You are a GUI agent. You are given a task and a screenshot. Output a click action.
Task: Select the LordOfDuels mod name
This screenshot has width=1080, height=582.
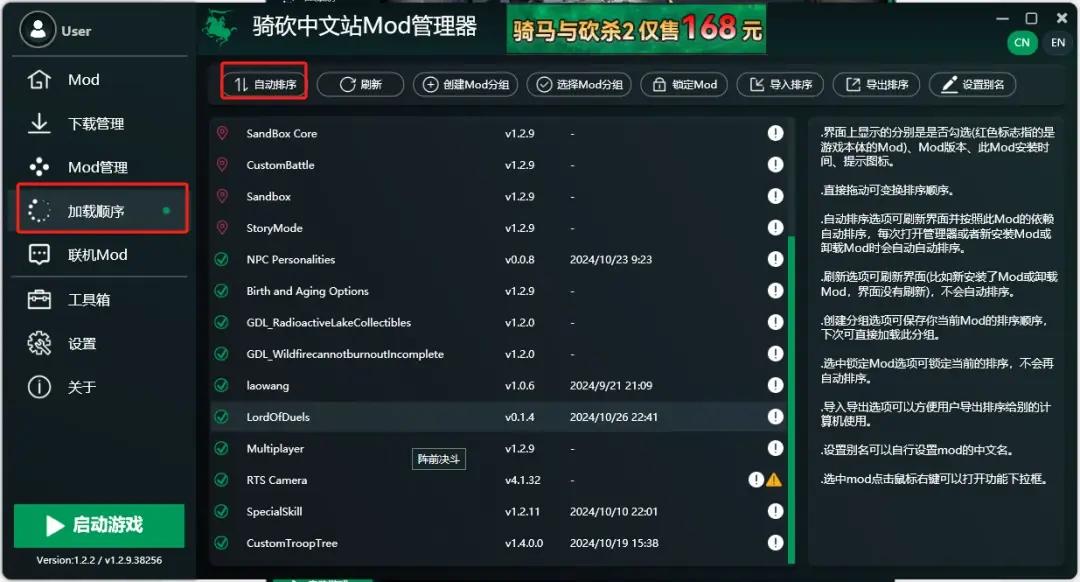(278, 417)
